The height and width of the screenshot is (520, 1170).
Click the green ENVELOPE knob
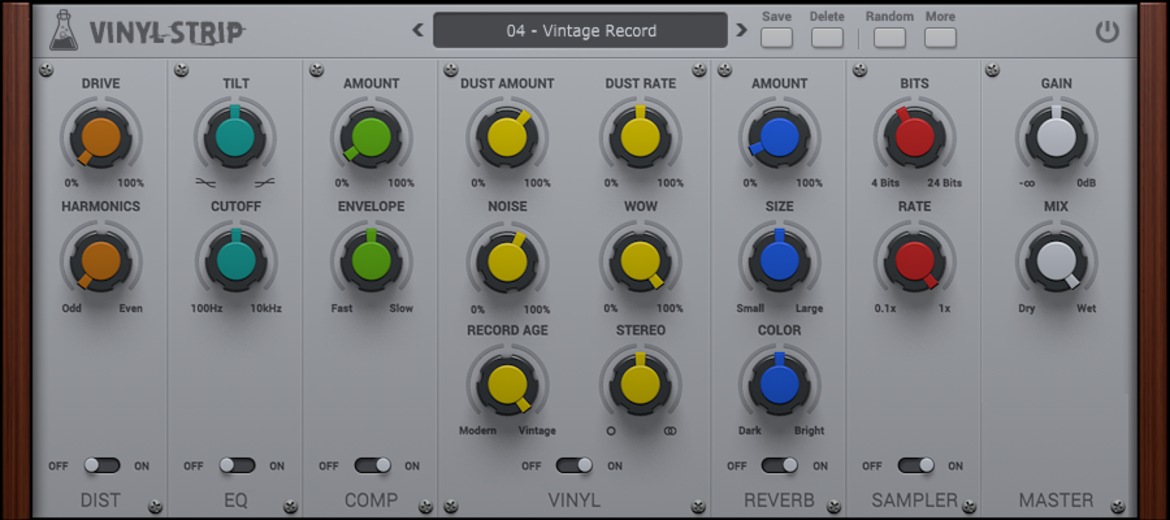coord(372,260)
